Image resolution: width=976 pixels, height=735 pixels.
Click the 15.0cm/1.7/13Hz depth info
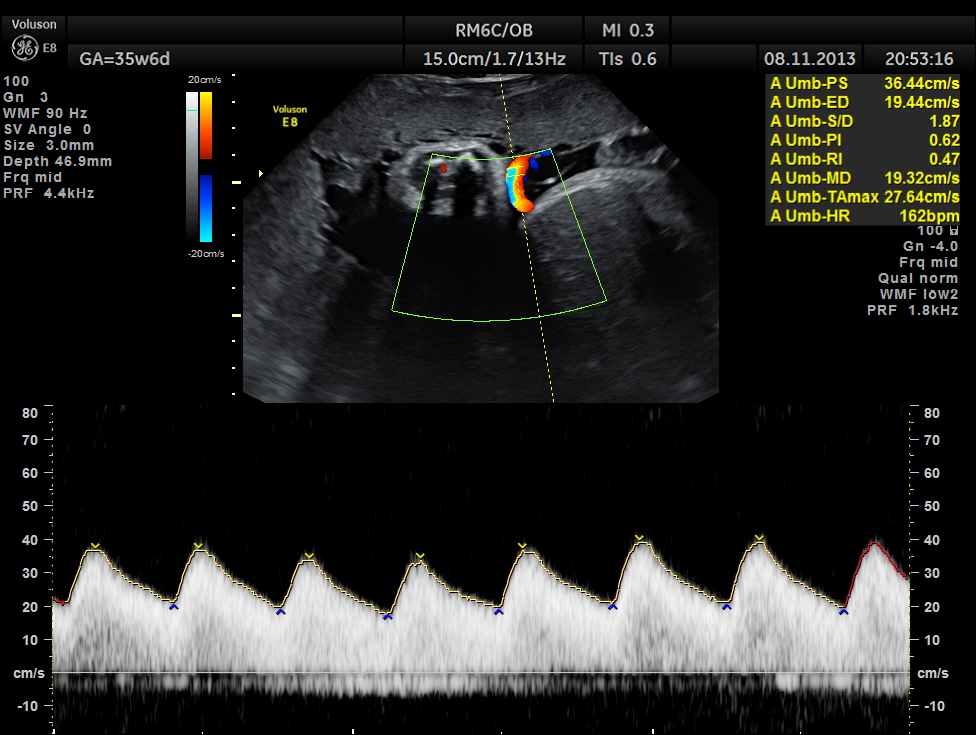pos(494,59)
